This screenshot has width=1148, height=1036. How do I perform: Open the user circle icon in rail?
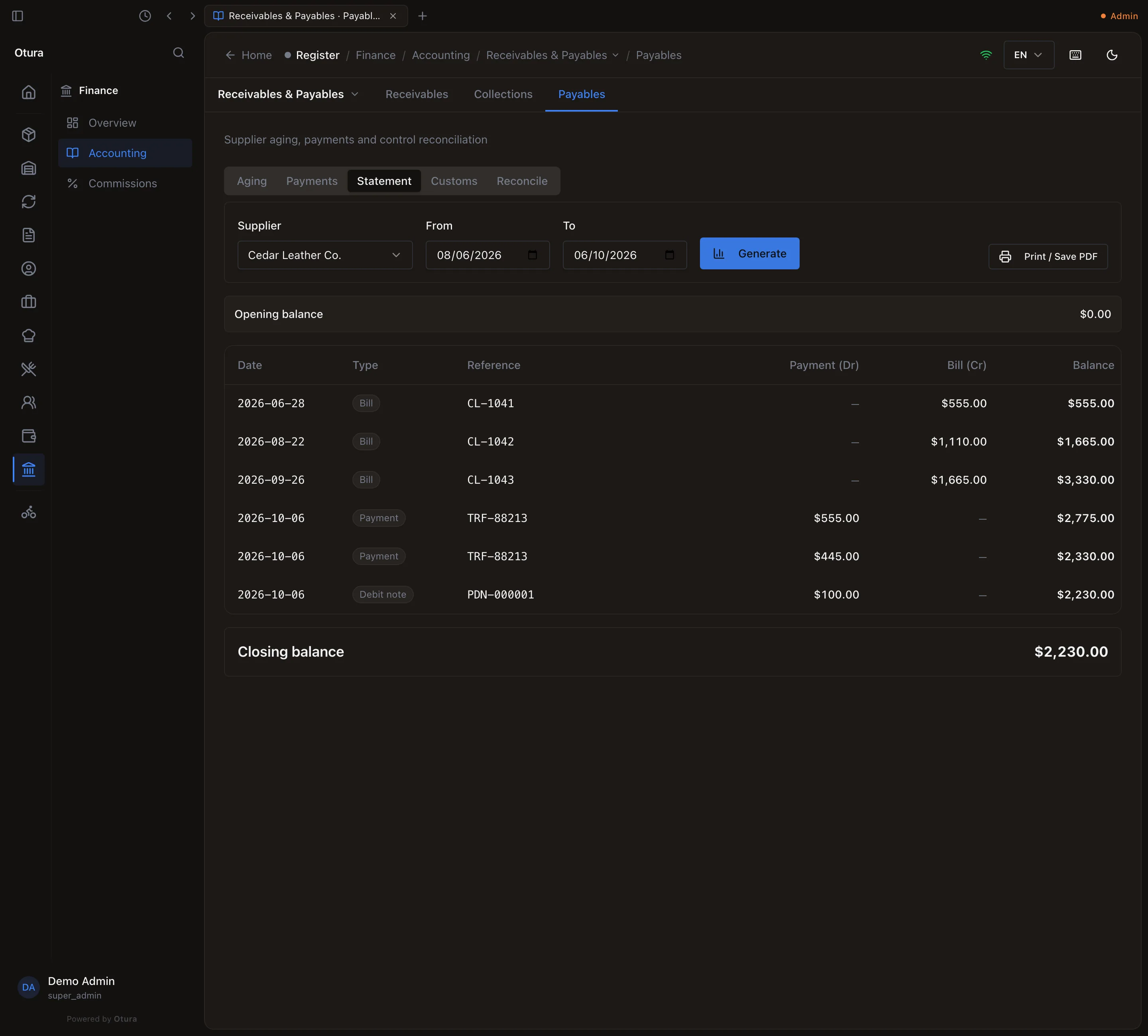28,269
